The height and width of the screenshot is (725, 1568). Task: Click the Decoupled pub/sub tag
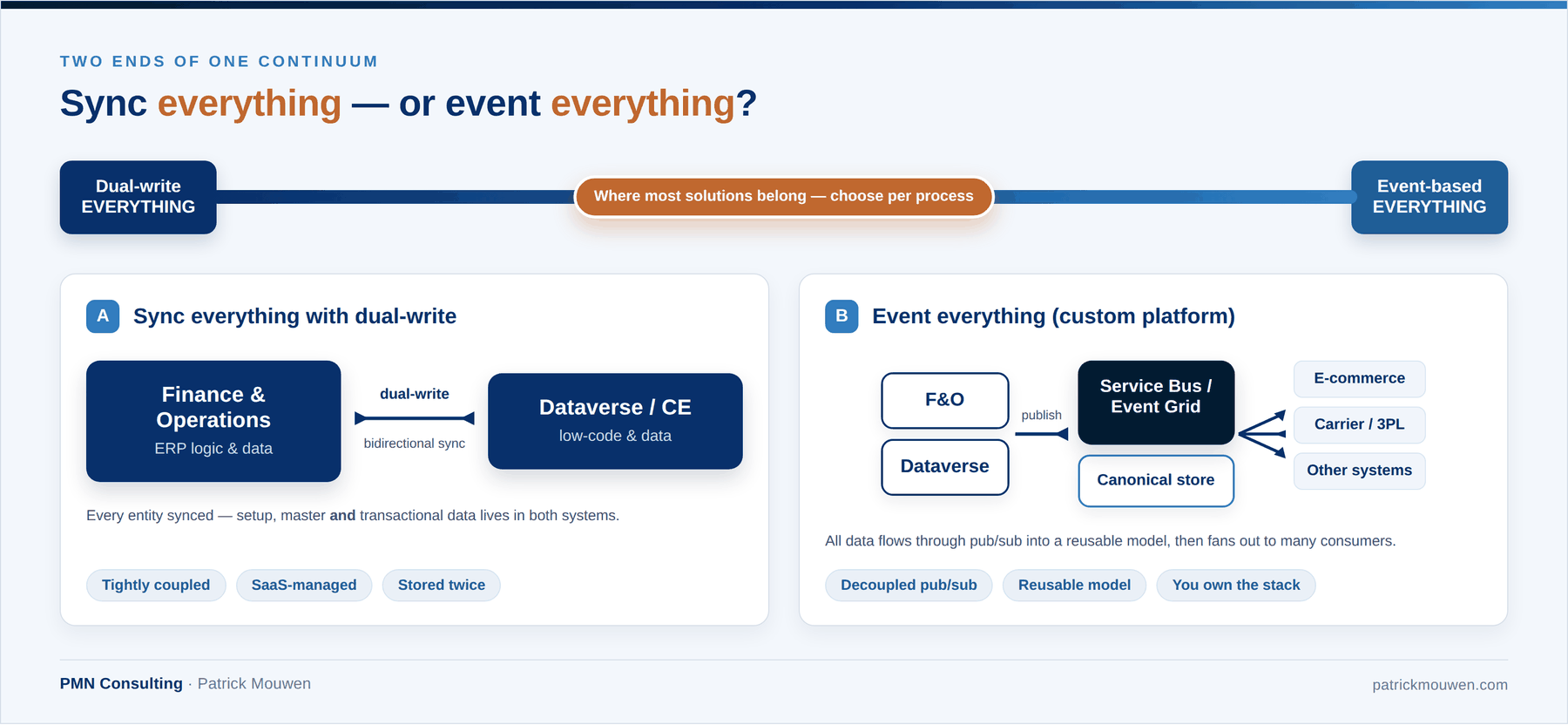(909, 585)
